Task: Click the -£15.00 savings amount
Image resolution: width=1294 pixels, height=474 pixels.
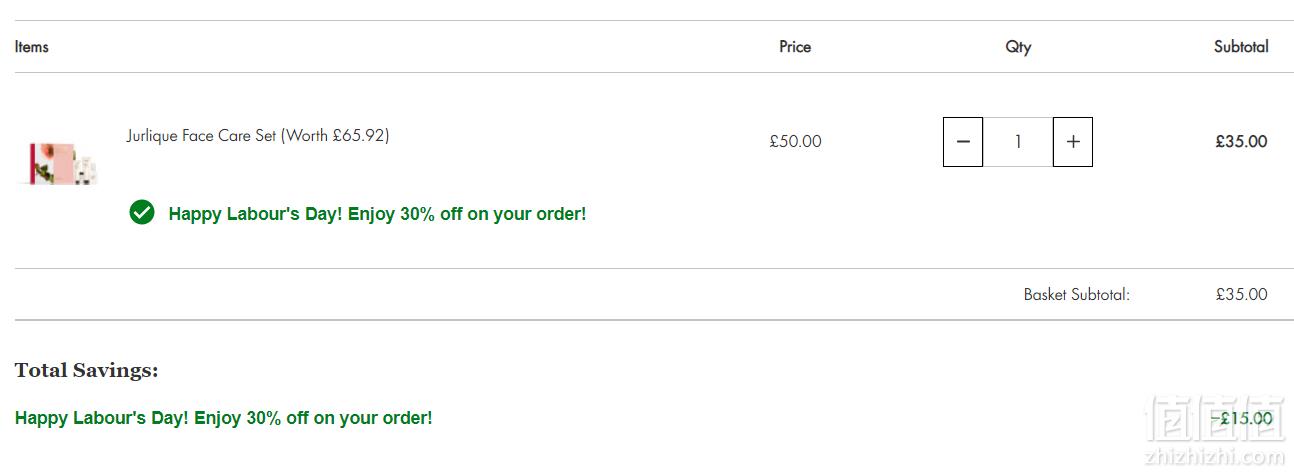Action: tap(1241, 418)
